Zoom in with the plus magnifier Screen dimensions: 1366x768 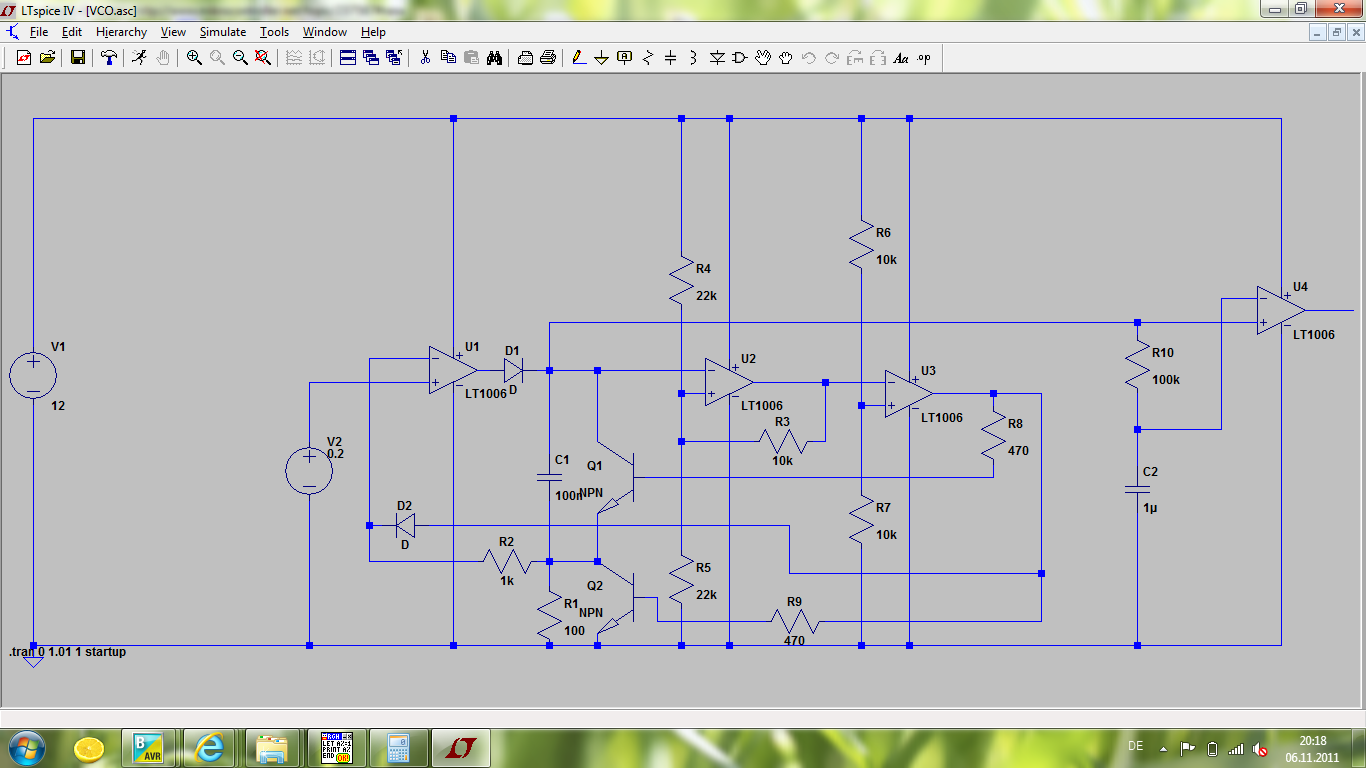tap(194, 58)
